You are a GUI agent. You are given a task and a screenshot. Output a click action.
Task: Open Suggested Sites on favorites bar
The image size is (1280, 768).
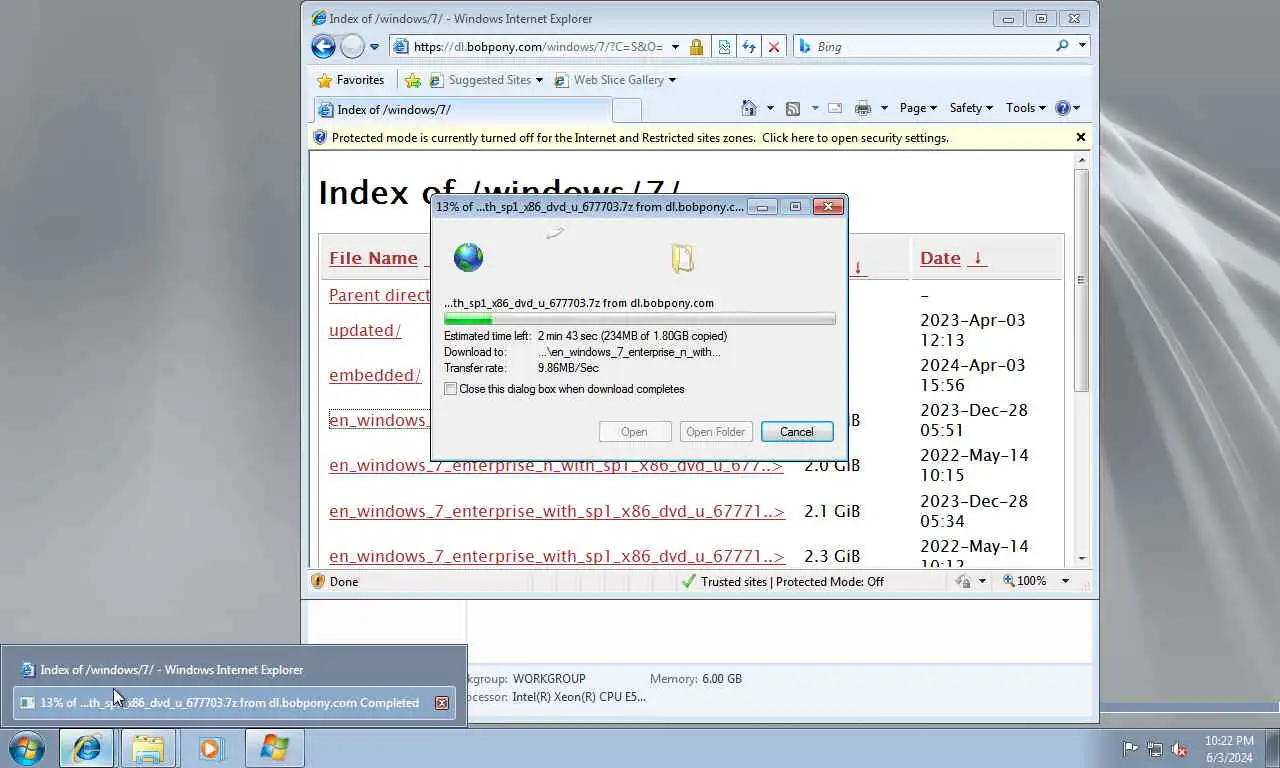point(486,80)
